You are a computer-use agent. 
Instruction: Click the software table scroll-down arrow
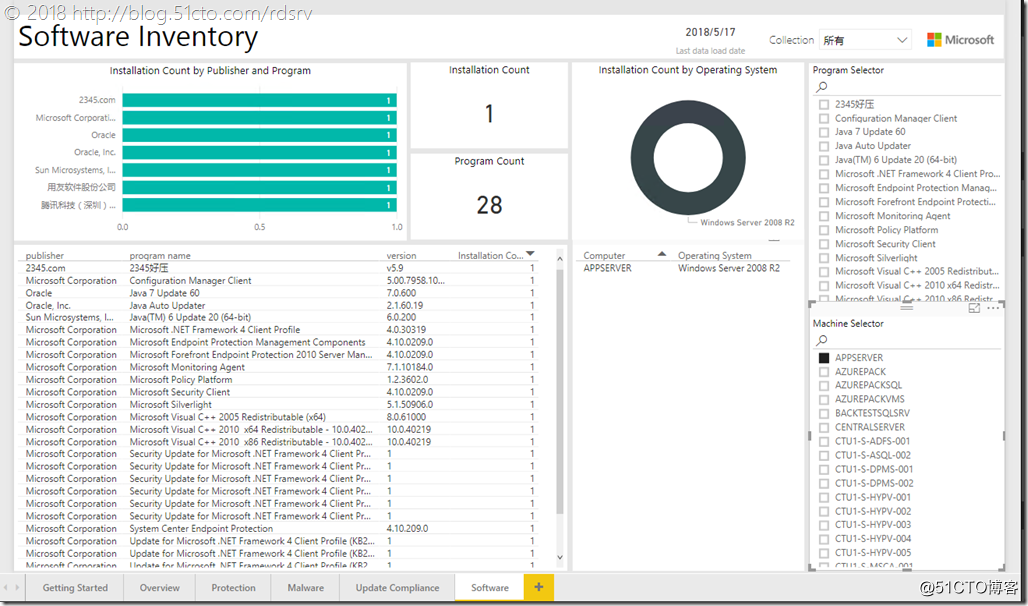559,557
